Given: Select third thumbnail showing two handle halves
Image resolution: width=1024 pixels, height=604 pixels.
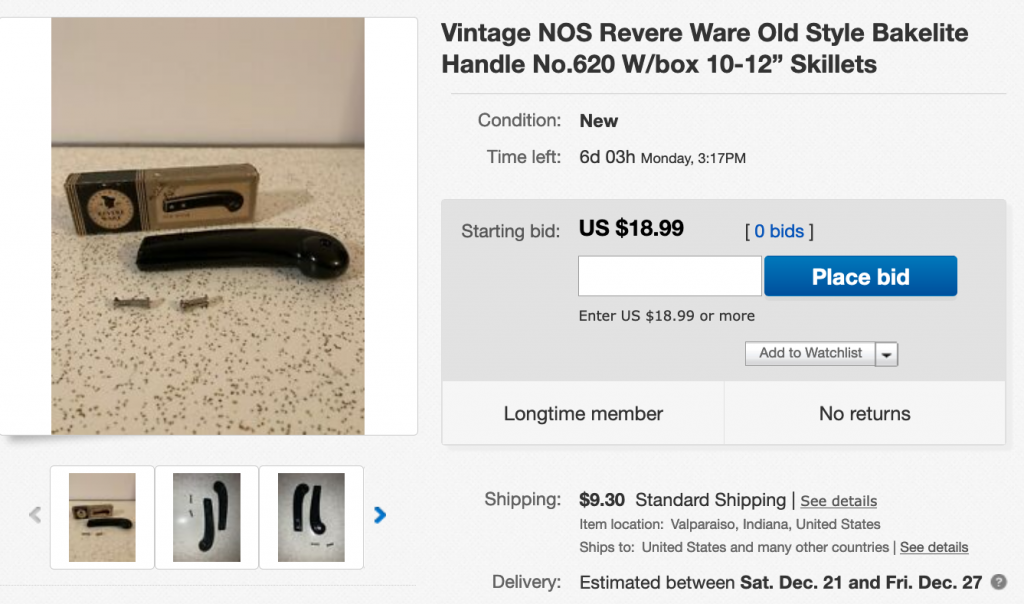Looking at the screenshot, I should pyautogui.click(x=311, y=517).
